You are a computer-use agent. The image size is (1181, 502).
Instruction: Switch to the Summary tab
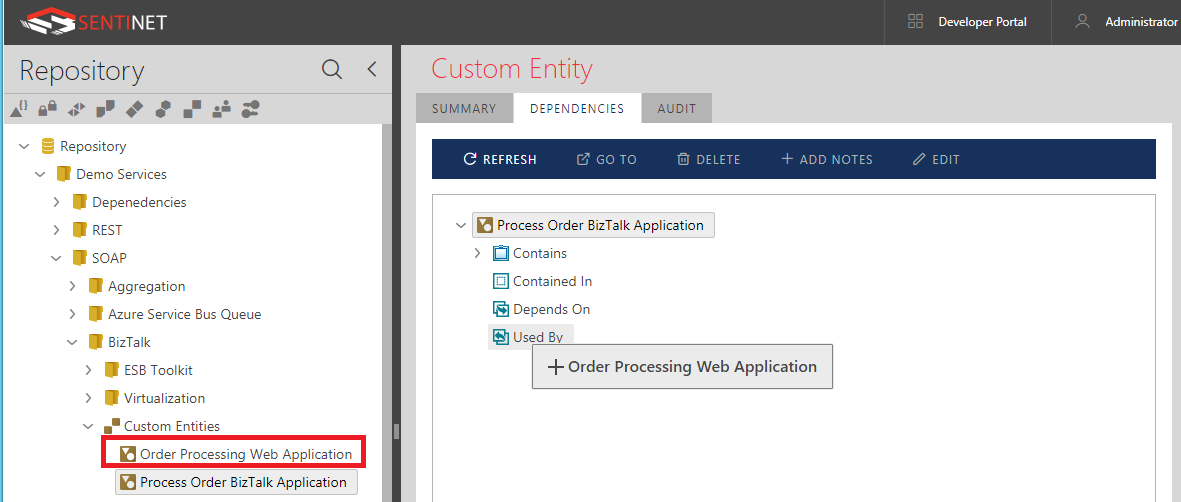[x=464, y=109]
